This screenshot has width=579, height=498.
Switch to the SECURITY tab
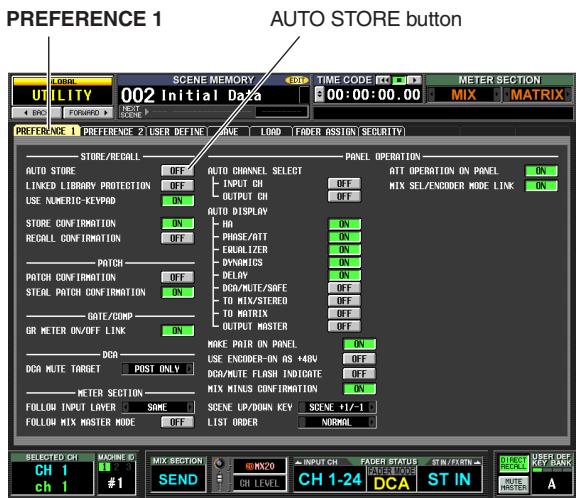pyautogui.click(x=382, y=132)
